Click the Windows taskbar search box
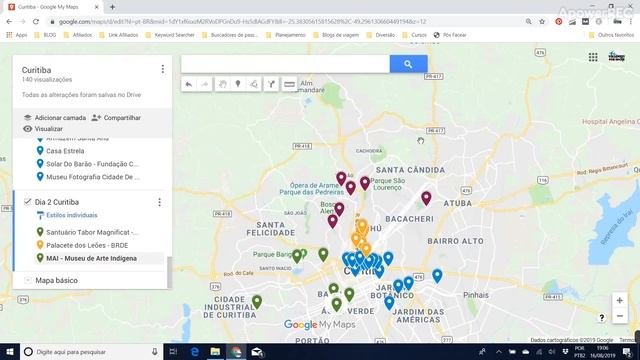Screen dimensions: 640x360 (91, 352)
